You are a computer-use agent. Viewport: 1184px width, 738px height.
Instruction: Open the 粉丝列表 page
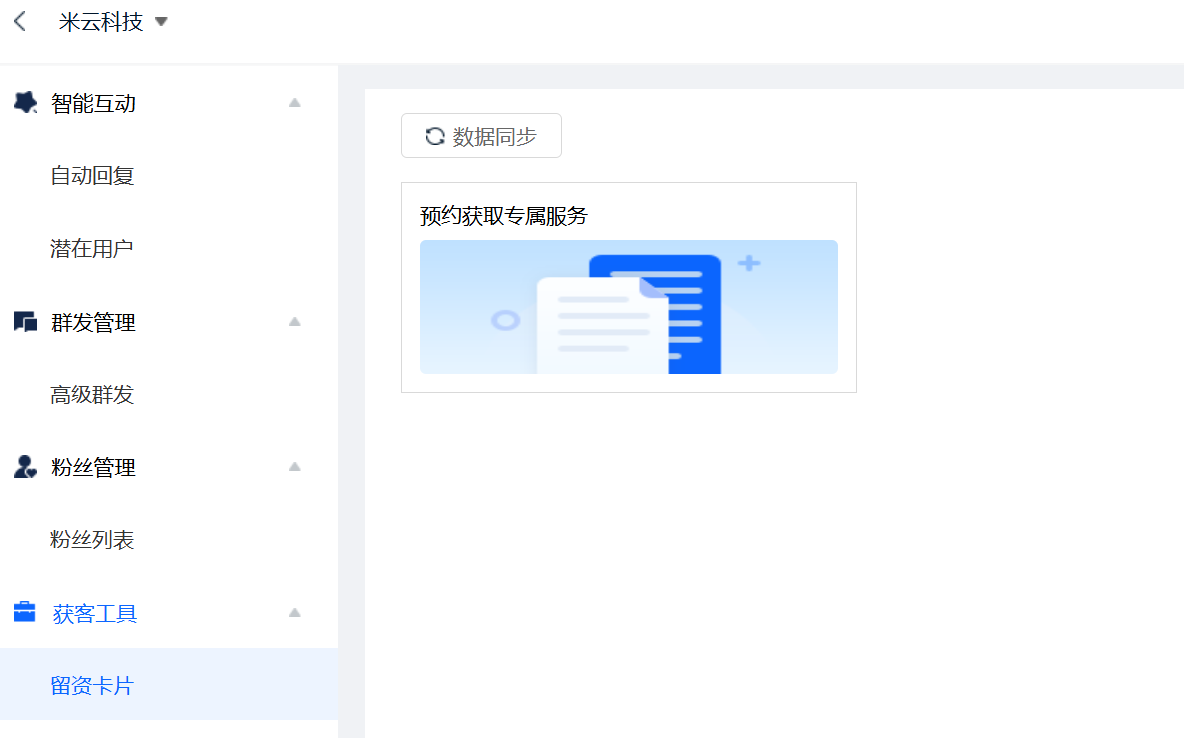point(92,540)
